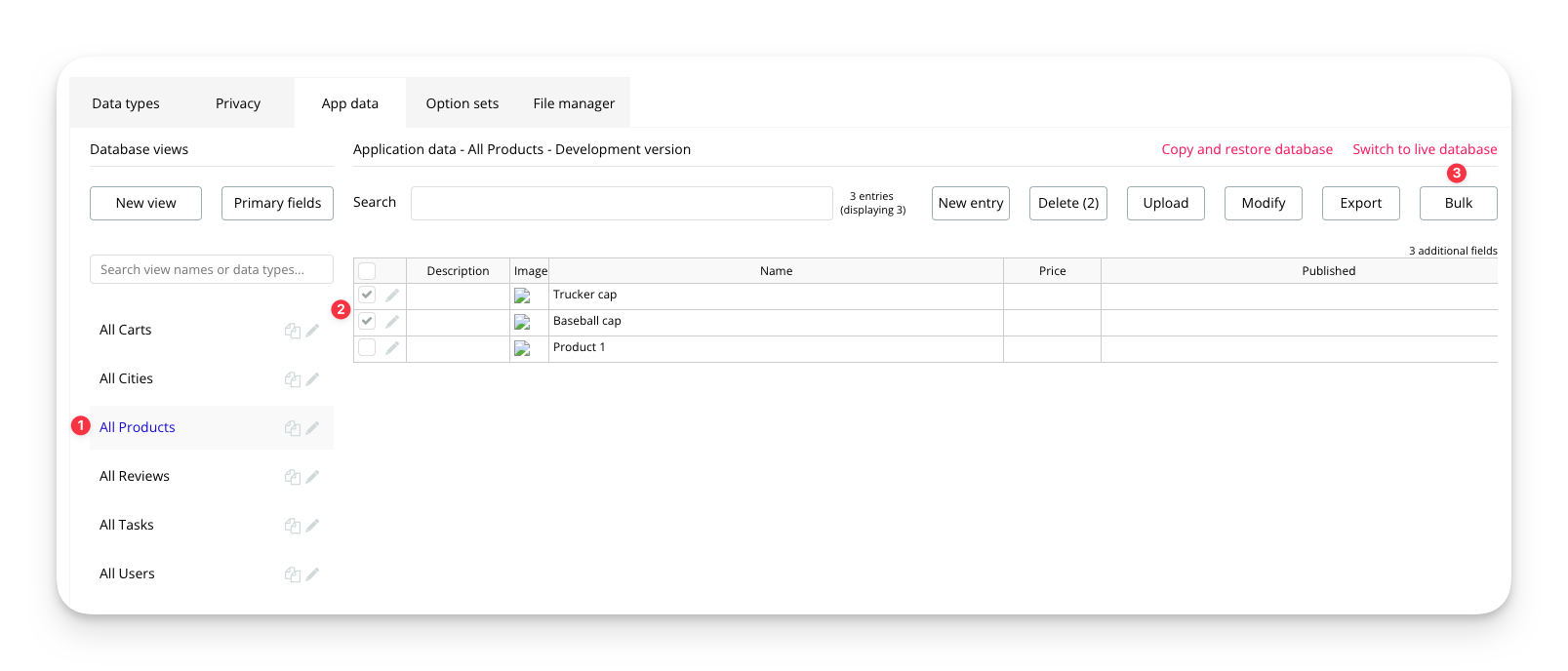Image resolution: width=1568 pixels, height=671 pixels.
Task: Copy the All Tasks view
Action: pos(292,526)
